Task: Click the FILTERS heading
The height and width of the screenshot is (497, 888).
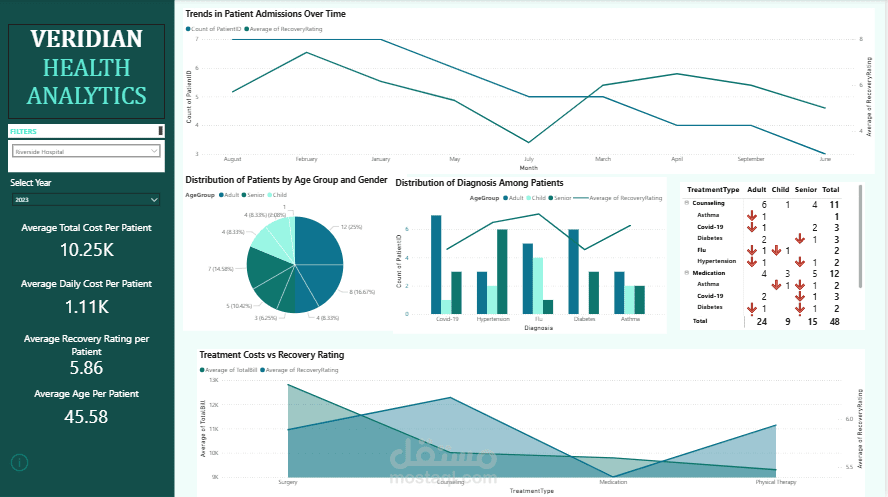Action: tap(23, 131)
